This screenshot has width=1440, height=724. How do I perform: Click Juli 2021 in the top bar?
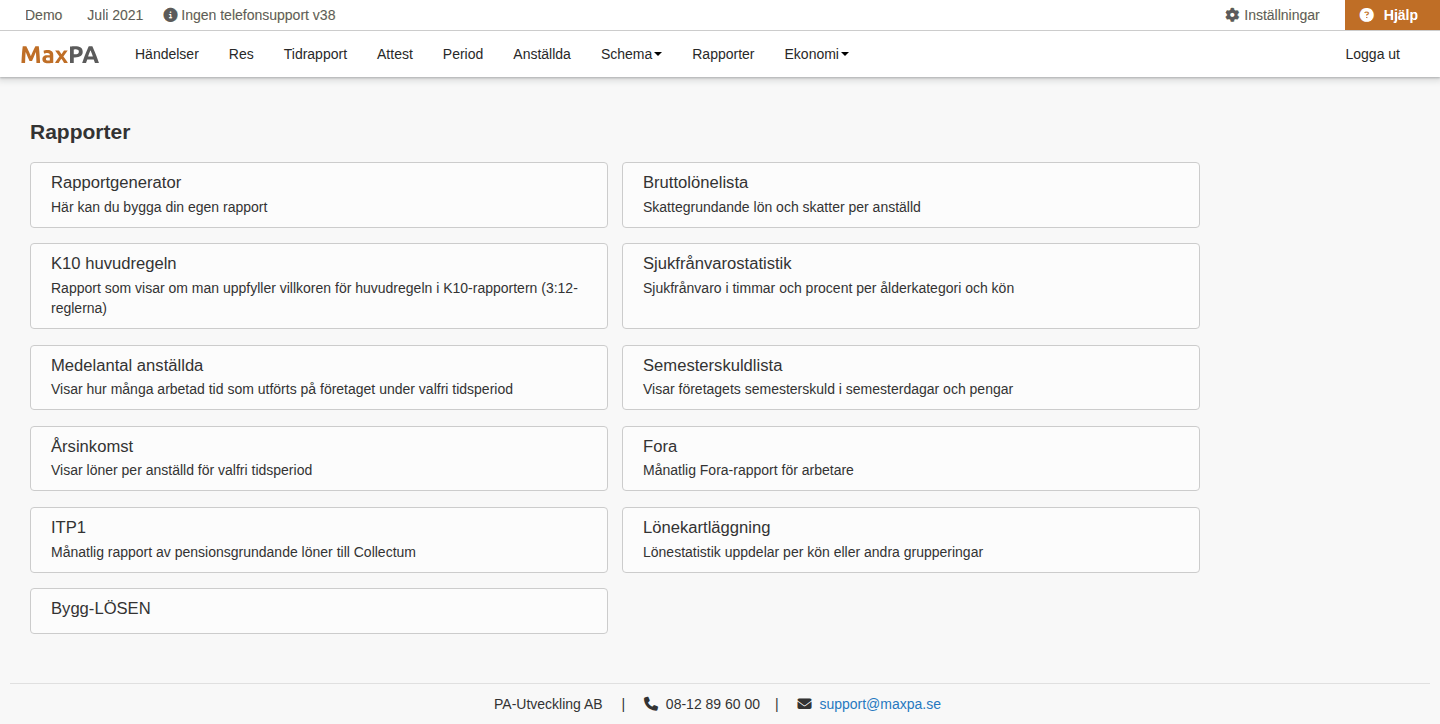(x=115, y=15)
